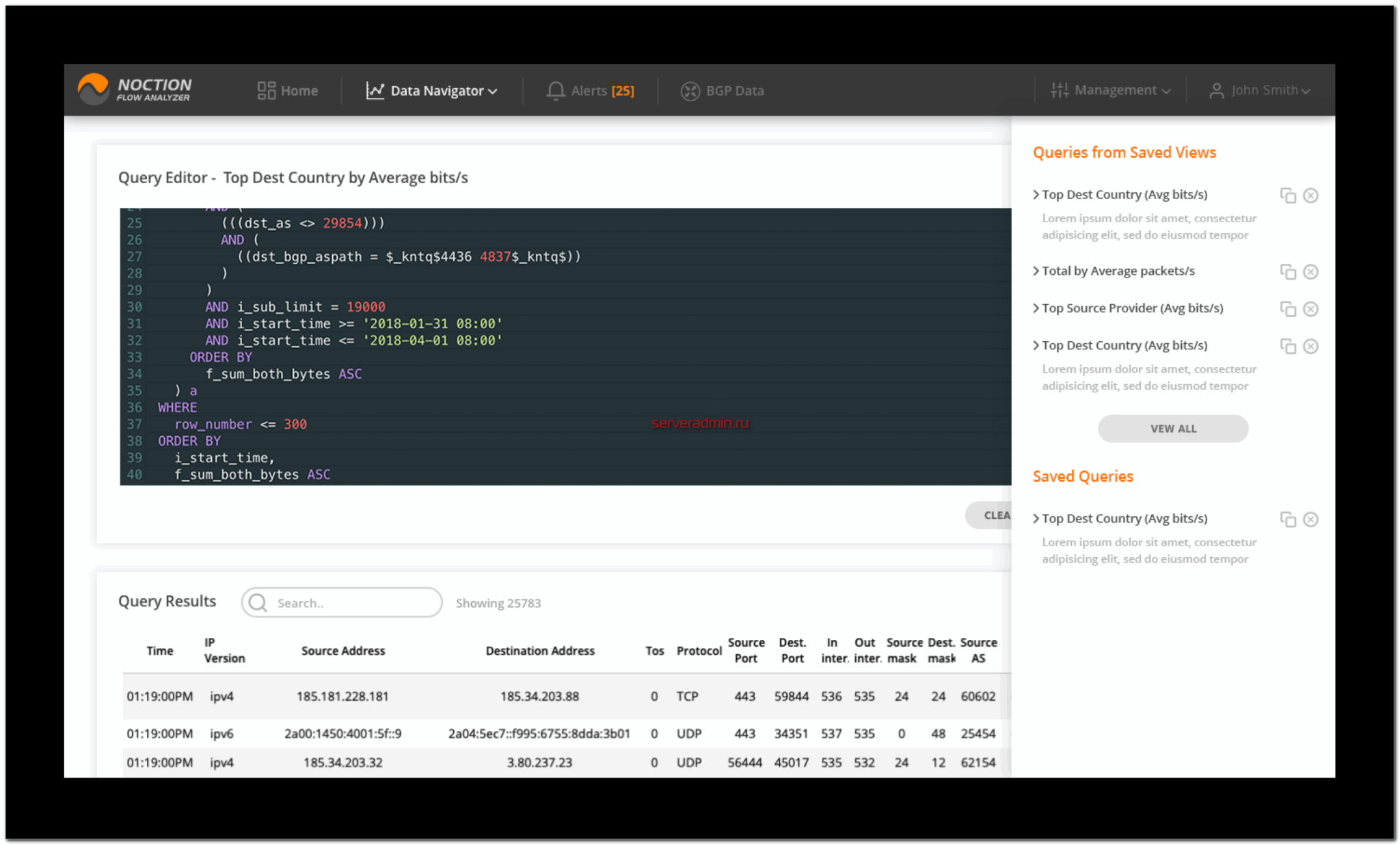The height and width of the screenshot is (845, 1400).
Task: Duplicate the 'Total by Average packets/s' saved view
Action: pyautogui.click(x=1288, y=271)
